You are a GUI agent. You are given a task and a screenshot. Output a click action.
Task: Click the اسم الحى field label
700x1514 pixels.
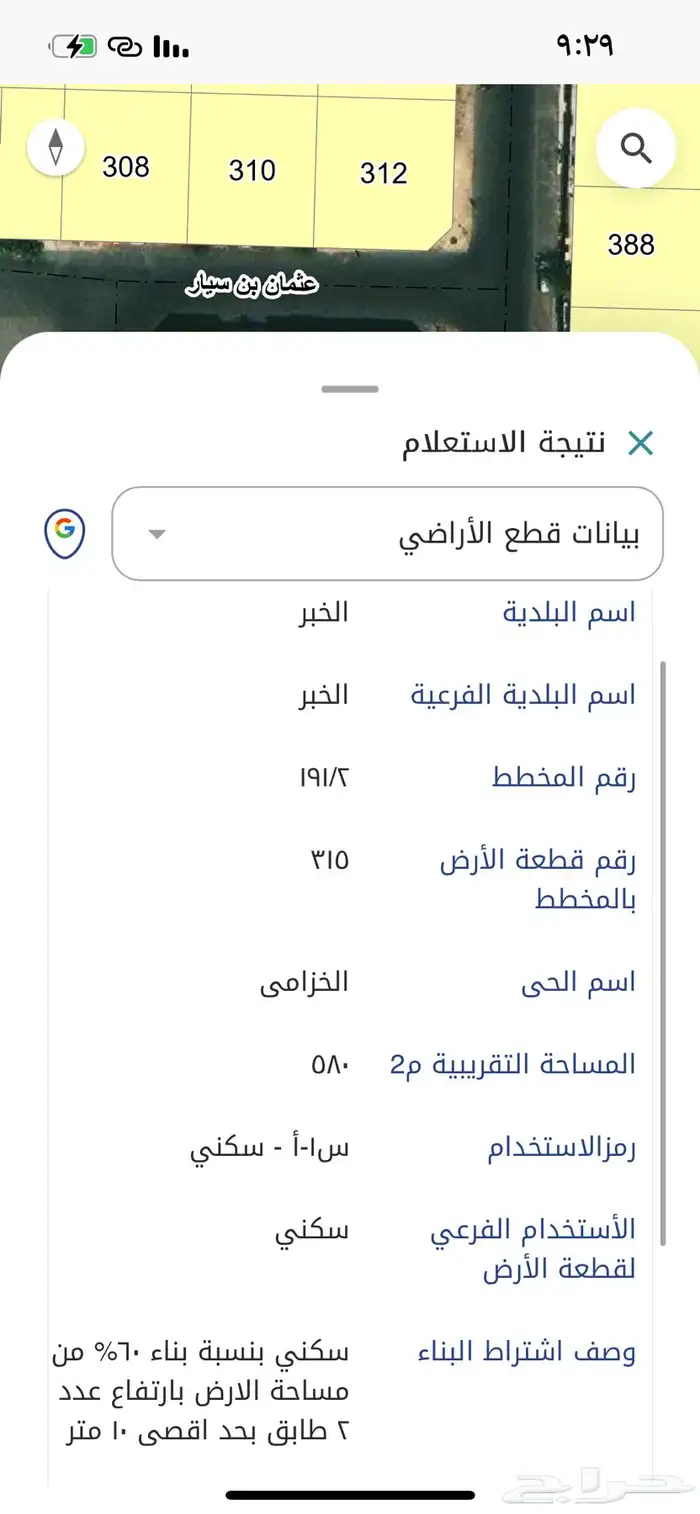[578, 983]
